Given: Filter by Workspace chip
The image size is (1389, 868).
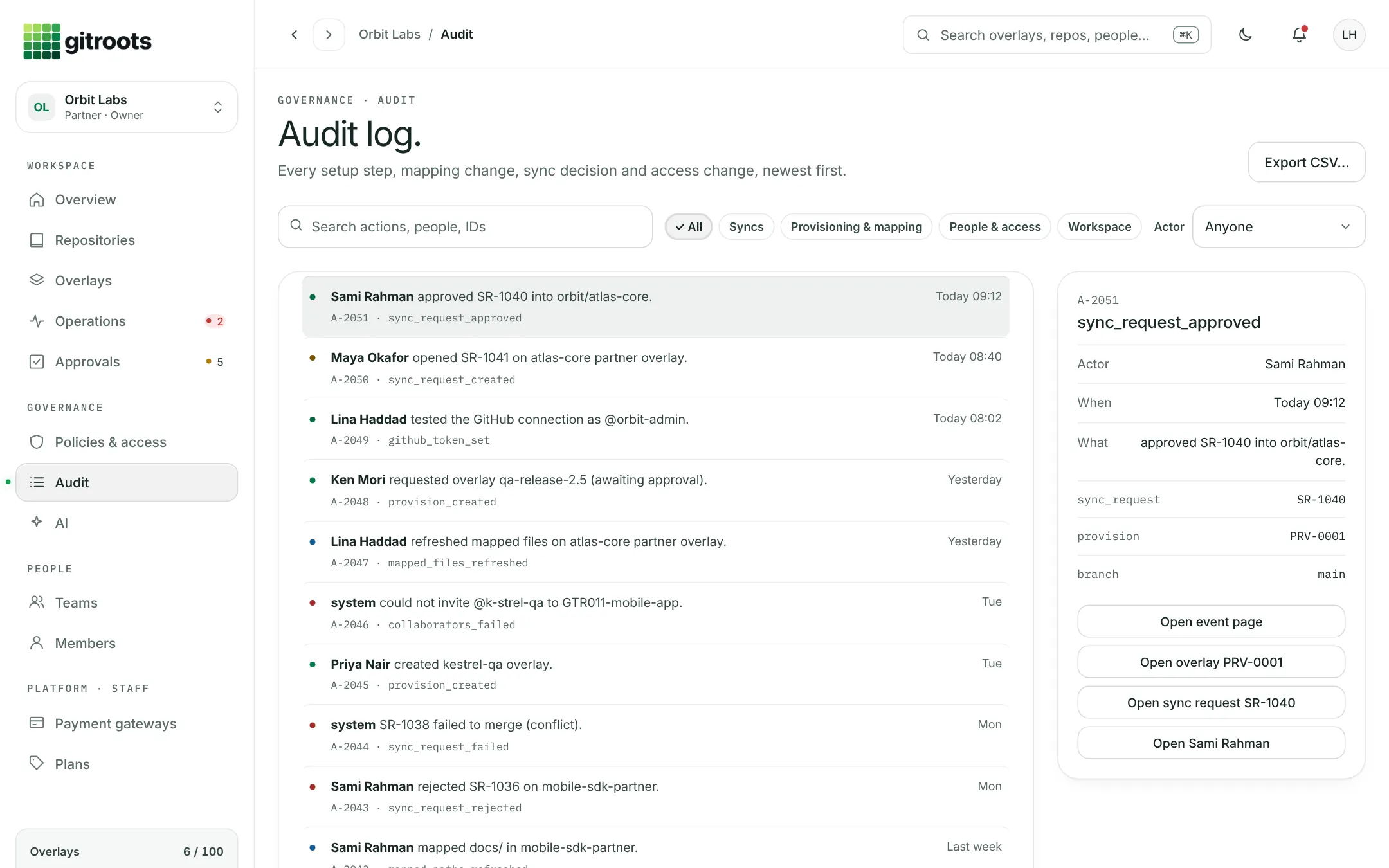Looking at the screenshot, I should [x=1099, y=227].
